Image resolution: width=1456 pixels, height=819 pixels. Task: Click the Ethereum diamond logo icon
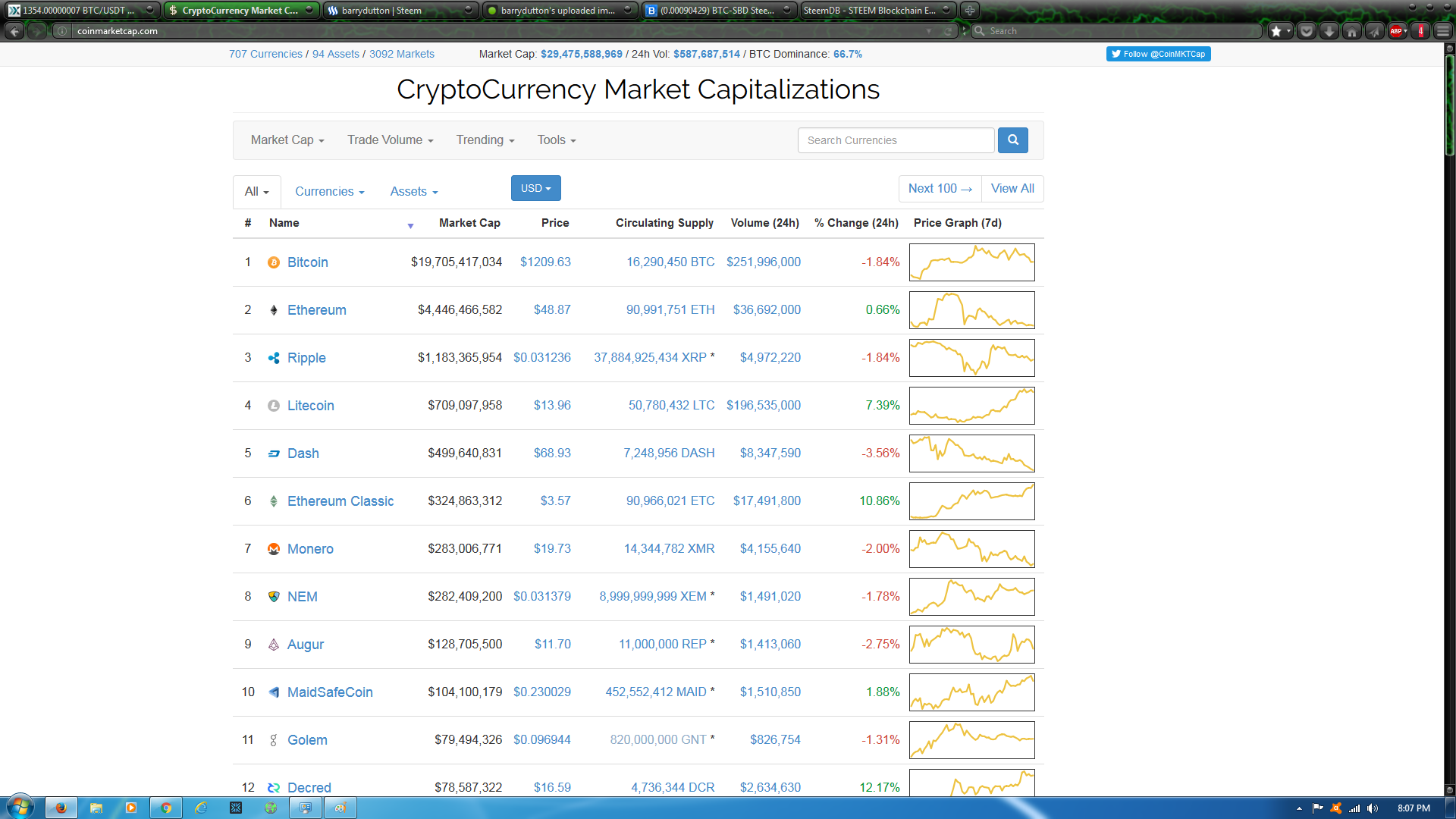(274, 310)
